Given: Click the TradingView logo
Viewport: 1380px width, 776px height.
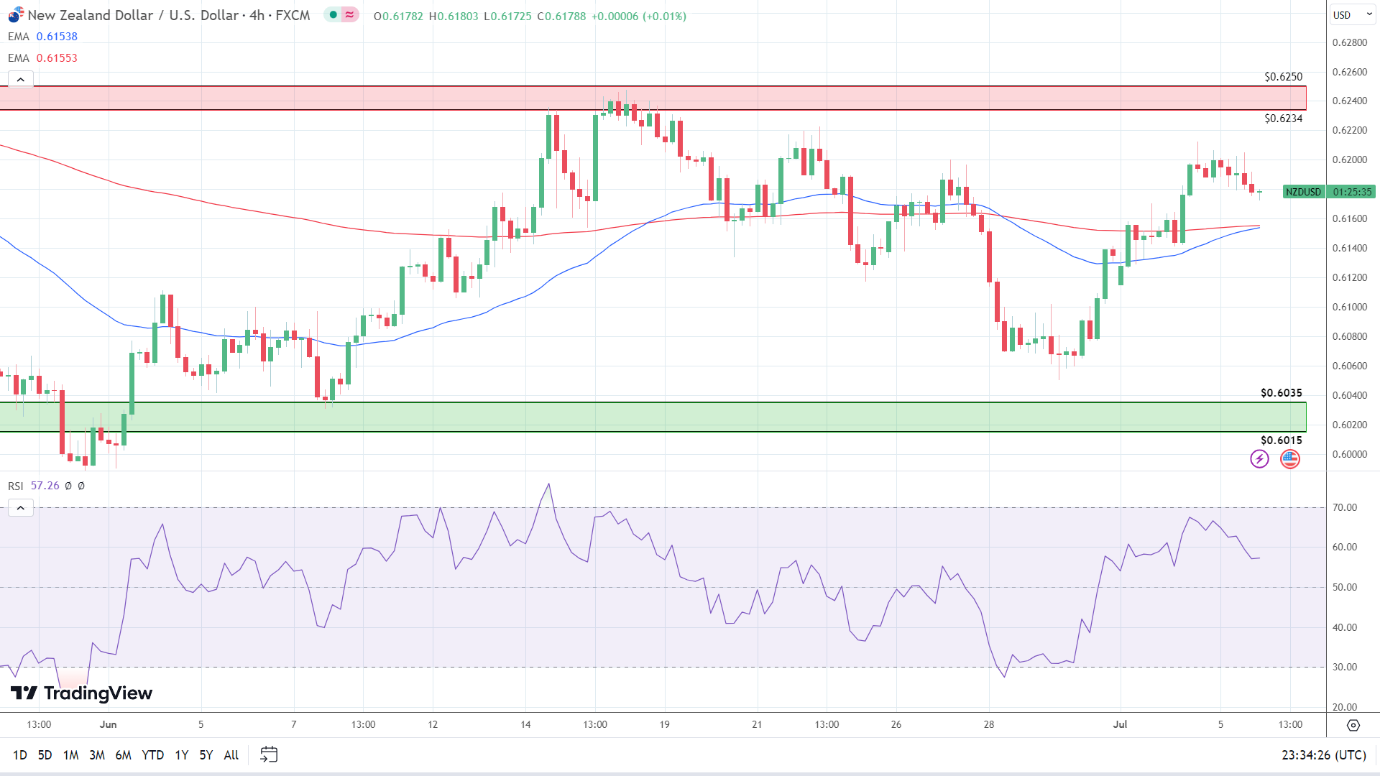Looking at the screenshot, I should click(x=82, y=693).
